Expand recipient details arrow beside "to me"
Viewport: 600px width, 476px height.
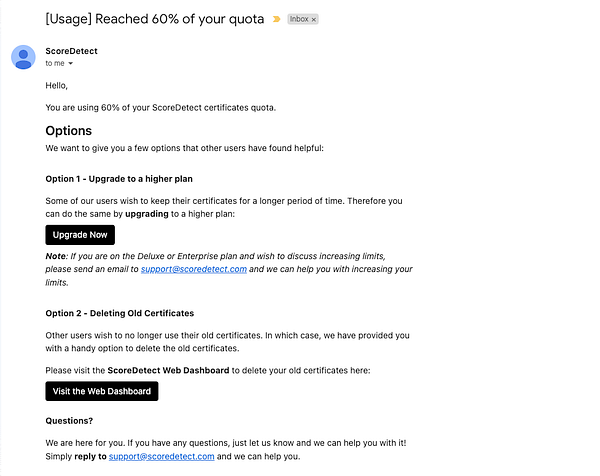[x=71, y=64]
